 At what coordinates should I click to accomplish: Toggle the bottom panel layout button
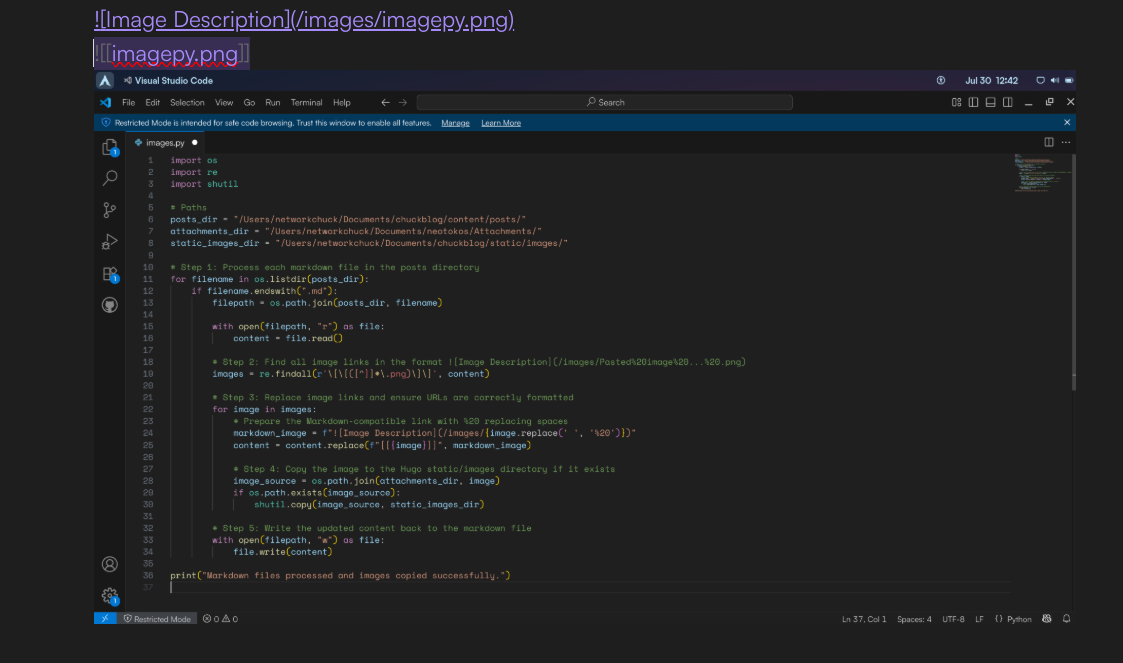tap(990, 102)
